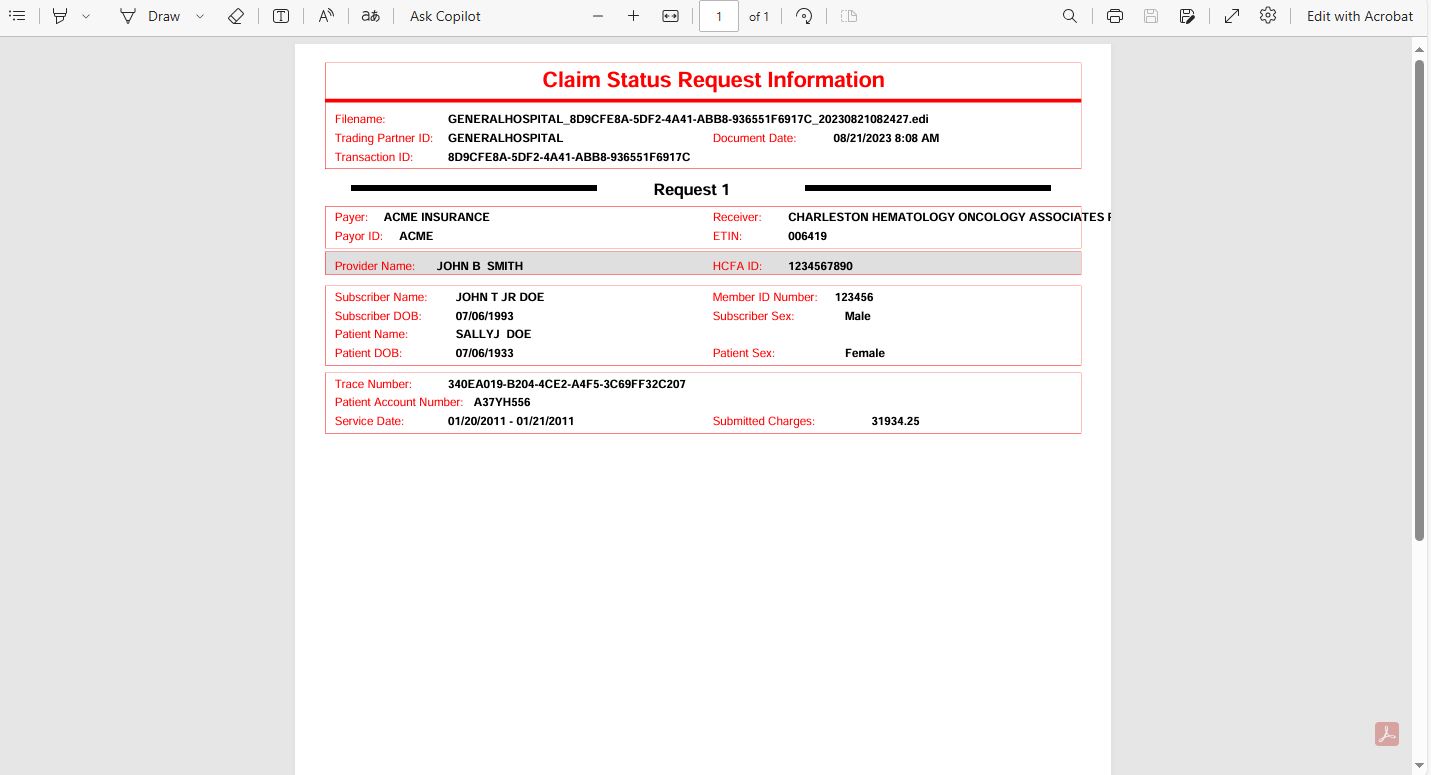Click the Save as icon
Viewport: 1431px width, 775px height.
(x=1187, y=16)
